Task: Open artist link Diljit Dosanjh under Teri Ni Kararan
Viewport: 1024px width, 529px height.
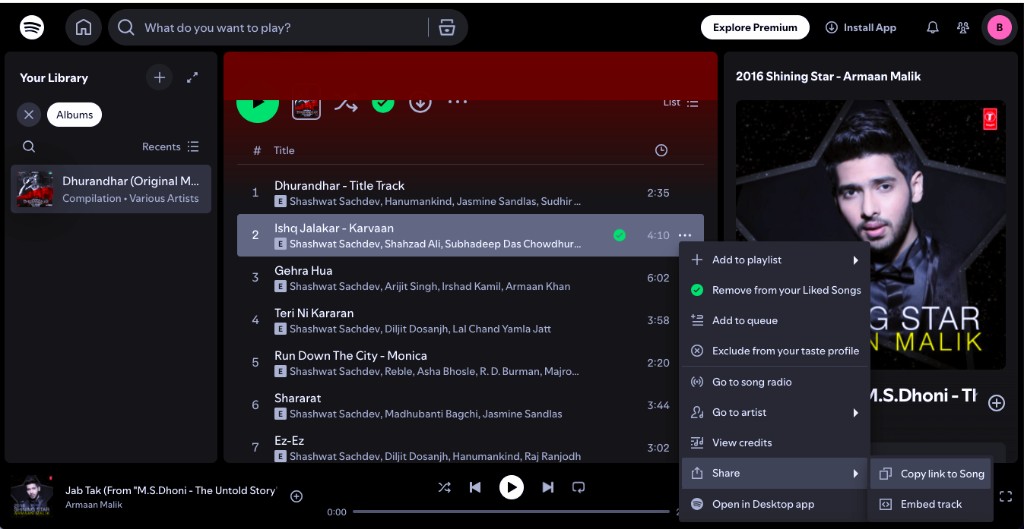Action: 416,329
